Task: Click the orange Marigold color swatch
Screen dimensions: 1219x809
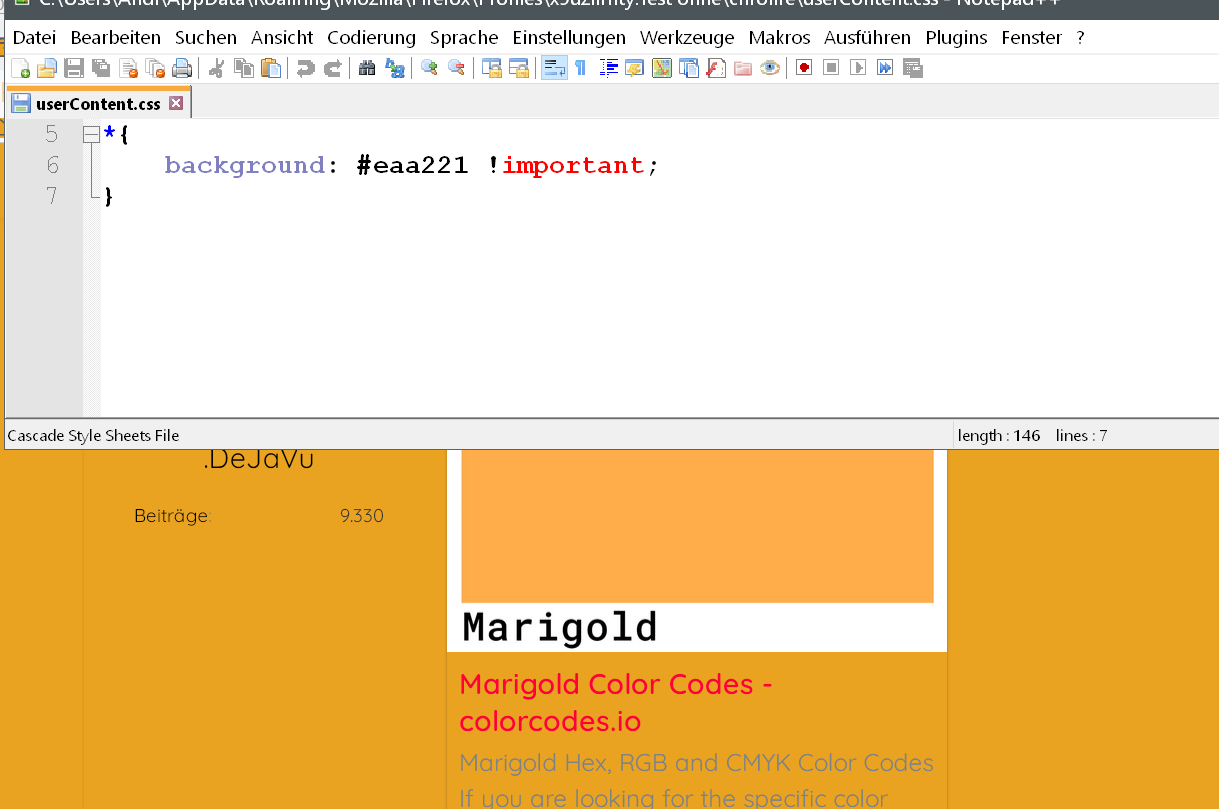Action: (x=697, y=525)
